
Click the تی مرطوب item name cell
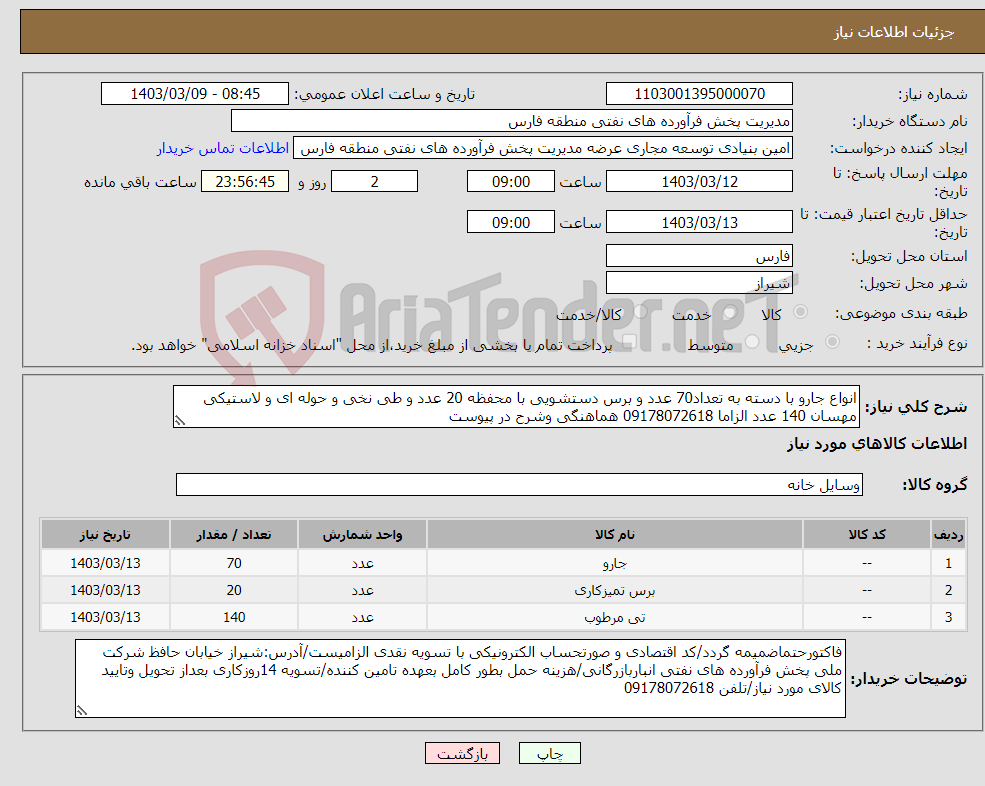point(615,617)
